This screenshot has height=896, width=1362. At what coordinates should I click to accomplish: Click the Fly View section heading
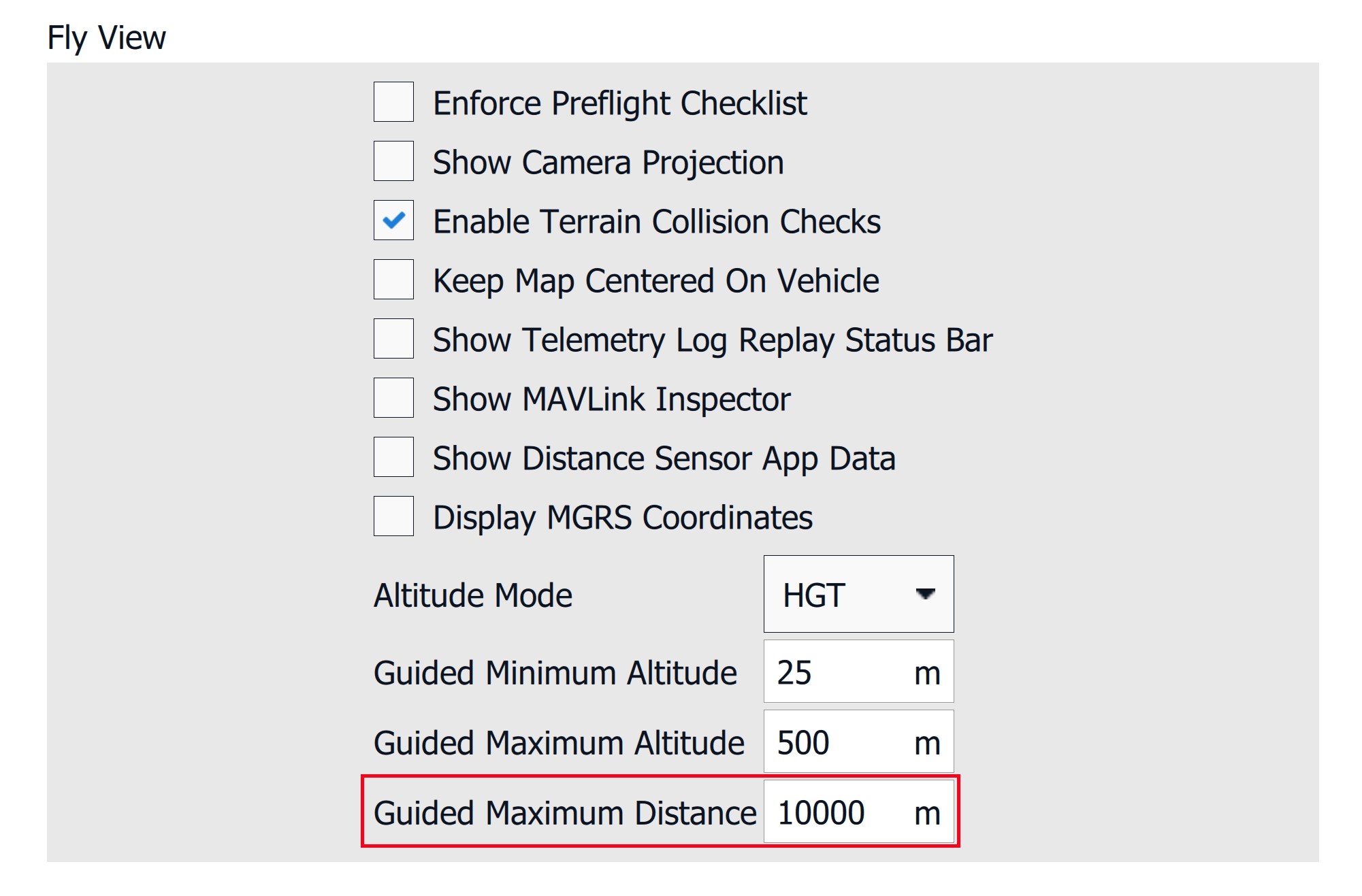pos(106,37)
